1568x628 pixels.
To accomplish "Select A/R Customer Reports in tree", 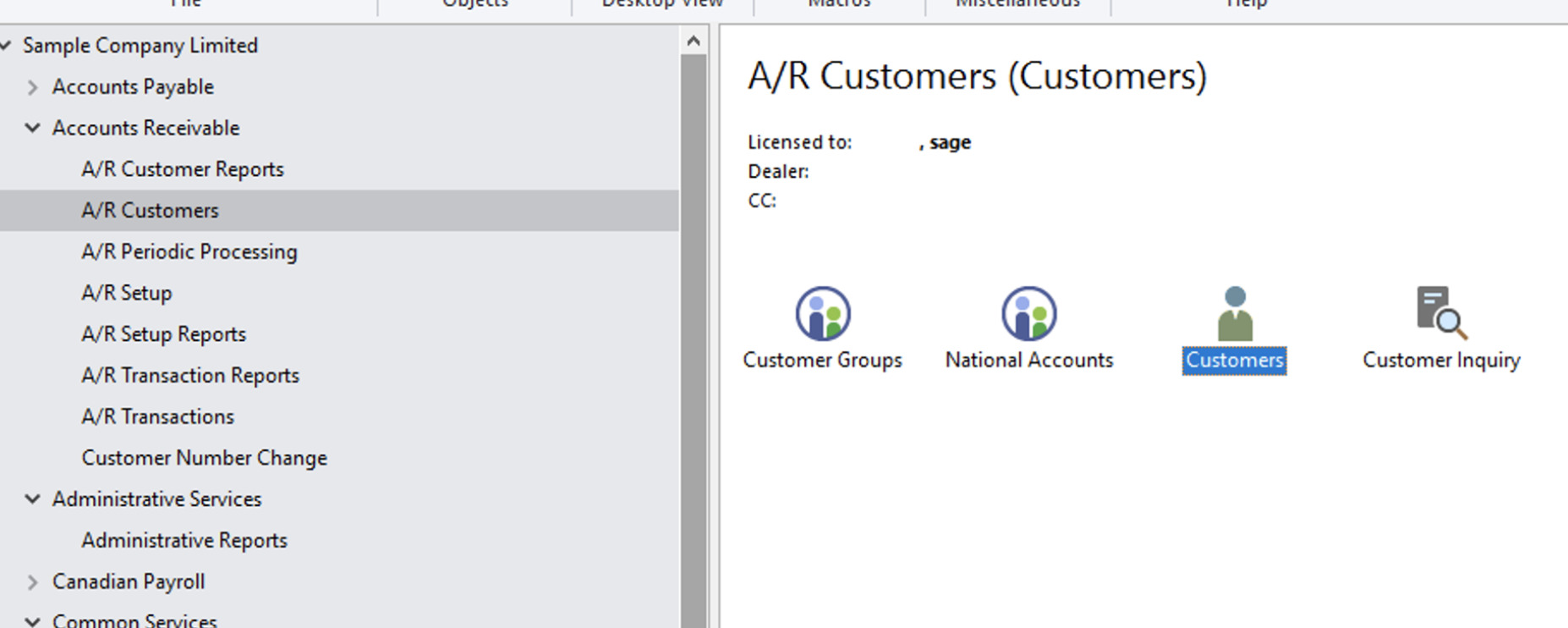I will 183,169.
